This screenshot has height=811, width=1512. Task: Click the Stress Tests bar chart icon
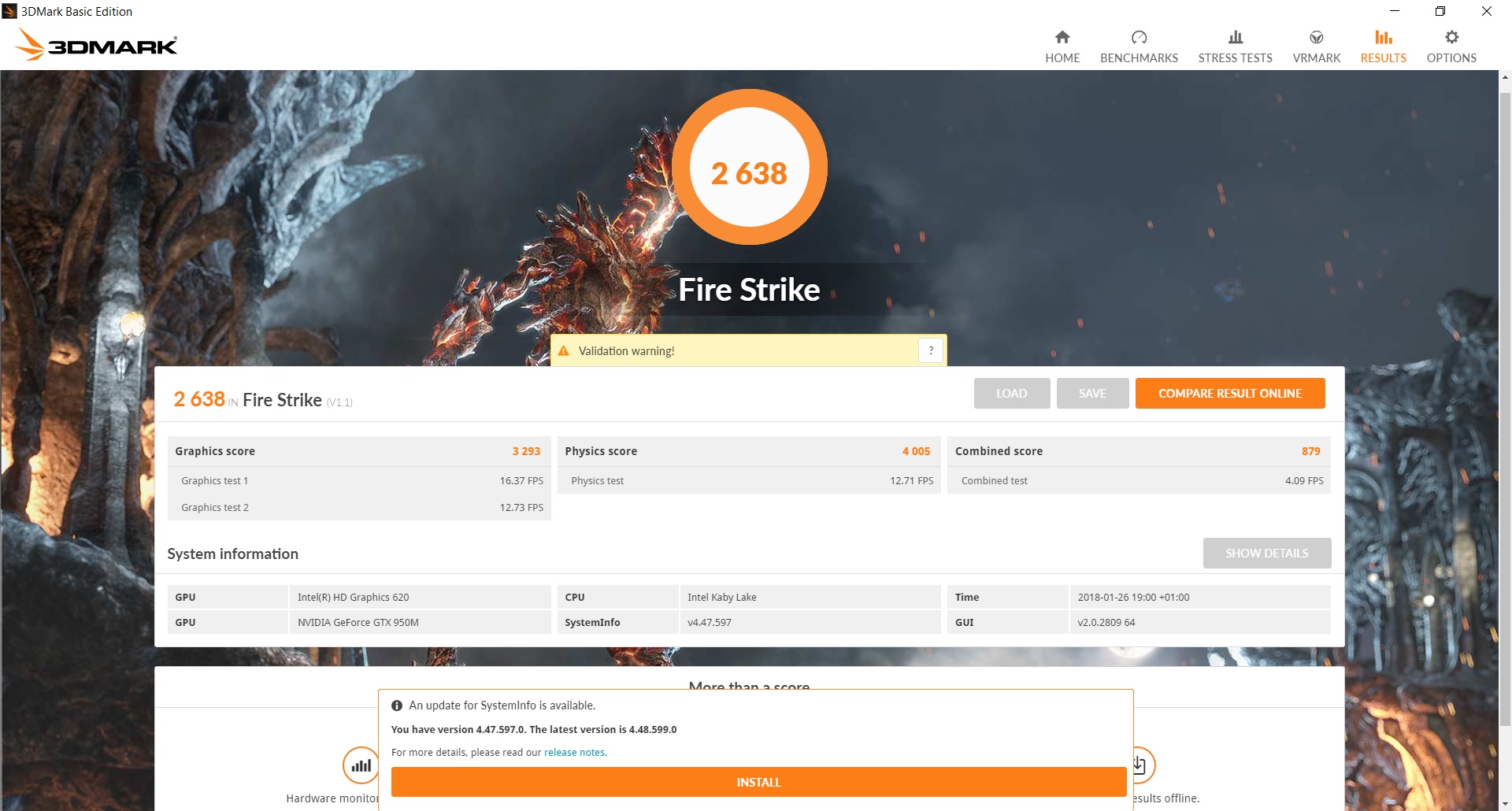[1236, 37]
